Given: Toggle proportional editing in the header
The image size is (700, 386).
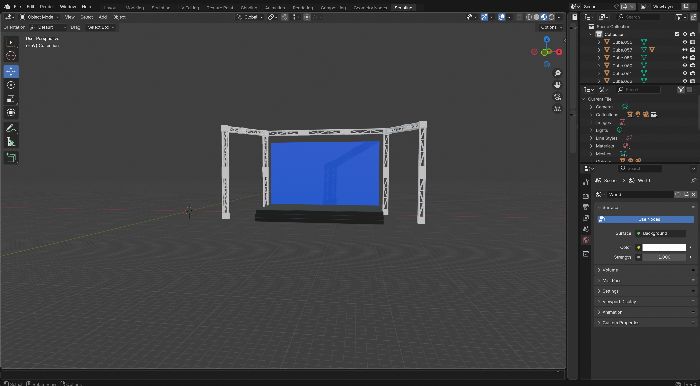Looking at the screenshot, I should (307, 17).
